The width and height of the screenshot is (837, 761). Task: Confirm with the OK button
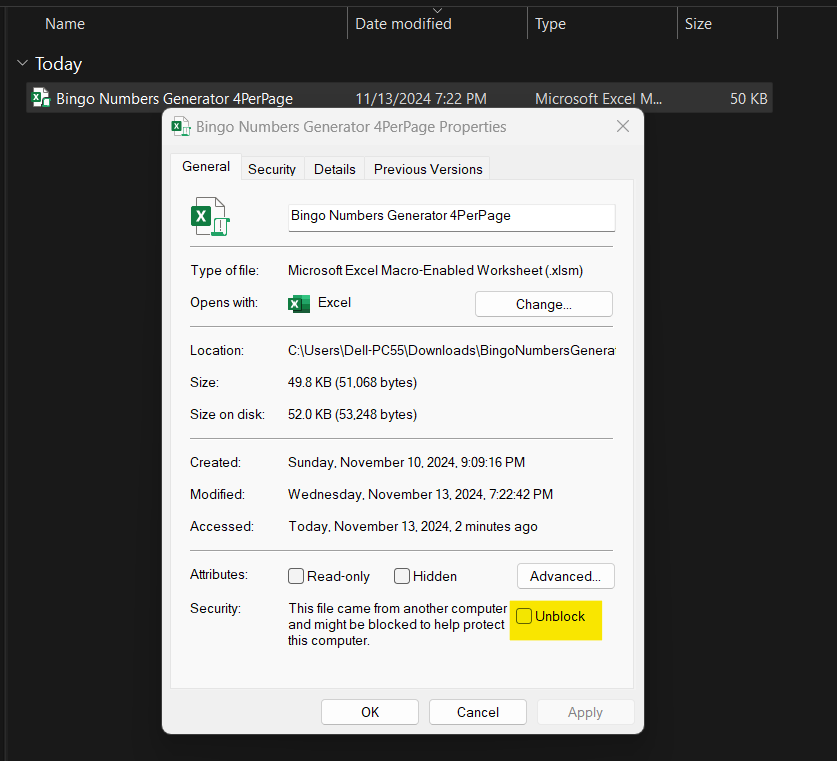[370, 712]
